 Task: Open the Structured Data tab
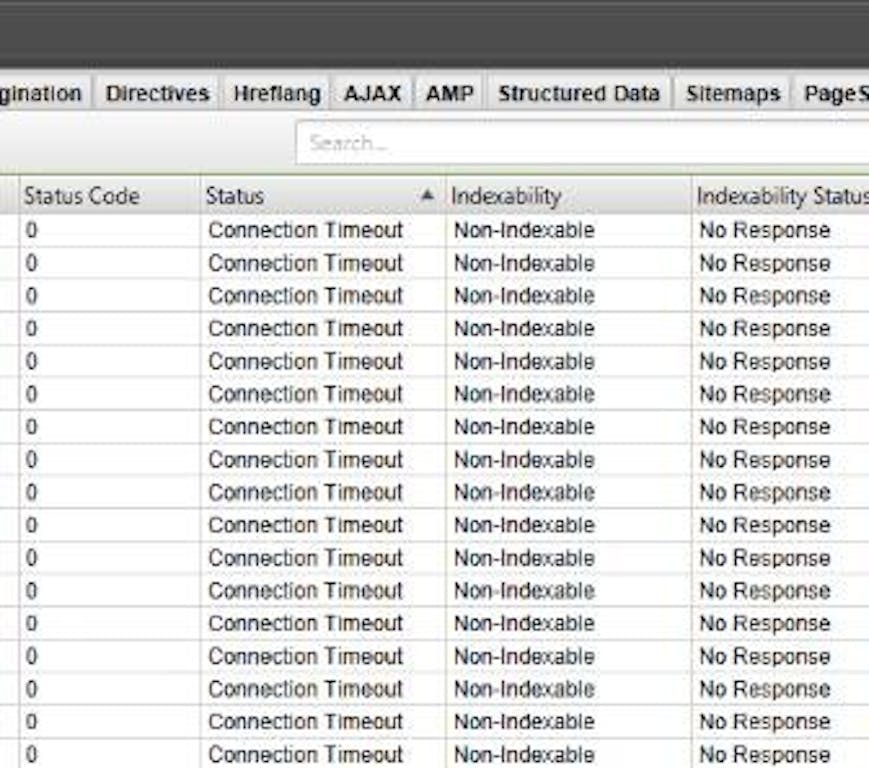click(579, 94)
